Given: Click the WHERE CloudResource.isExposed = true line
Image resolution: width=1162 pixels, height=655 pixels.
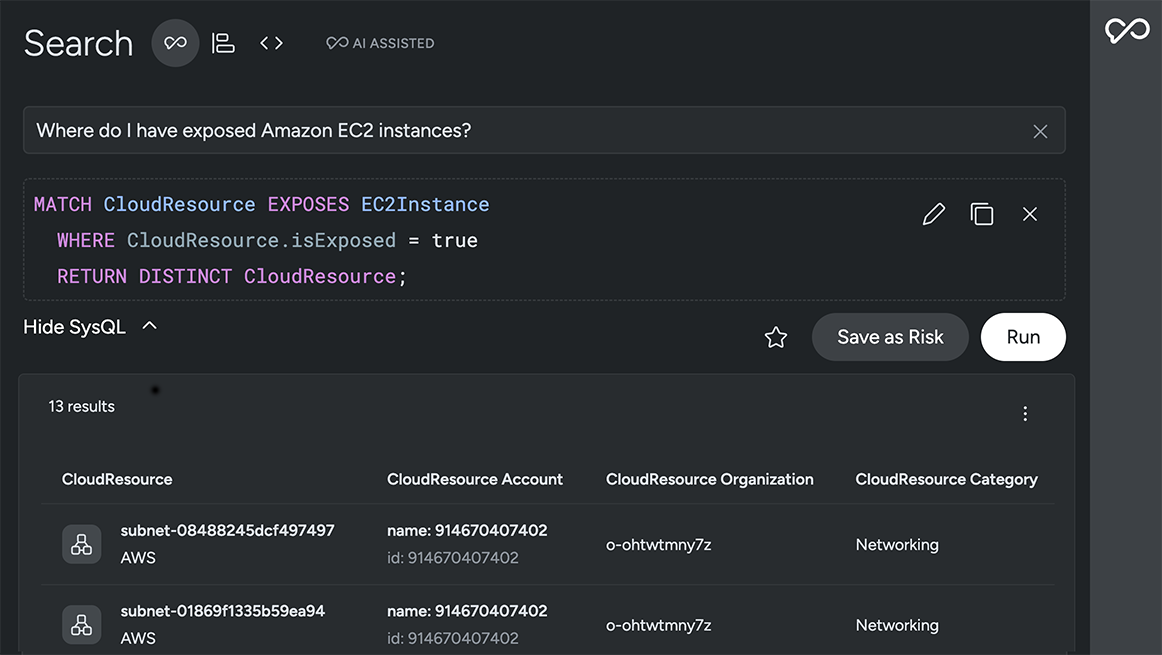Looking at the screenshot, I should [268, 241].
